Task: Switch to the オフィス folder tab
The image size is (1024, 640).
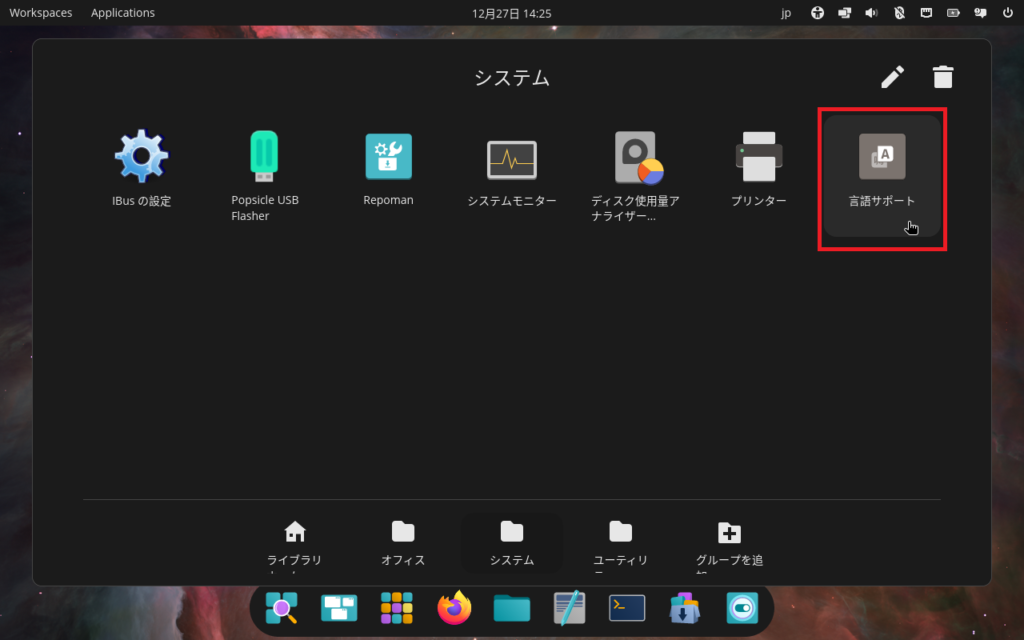Action: pos(403,543)
